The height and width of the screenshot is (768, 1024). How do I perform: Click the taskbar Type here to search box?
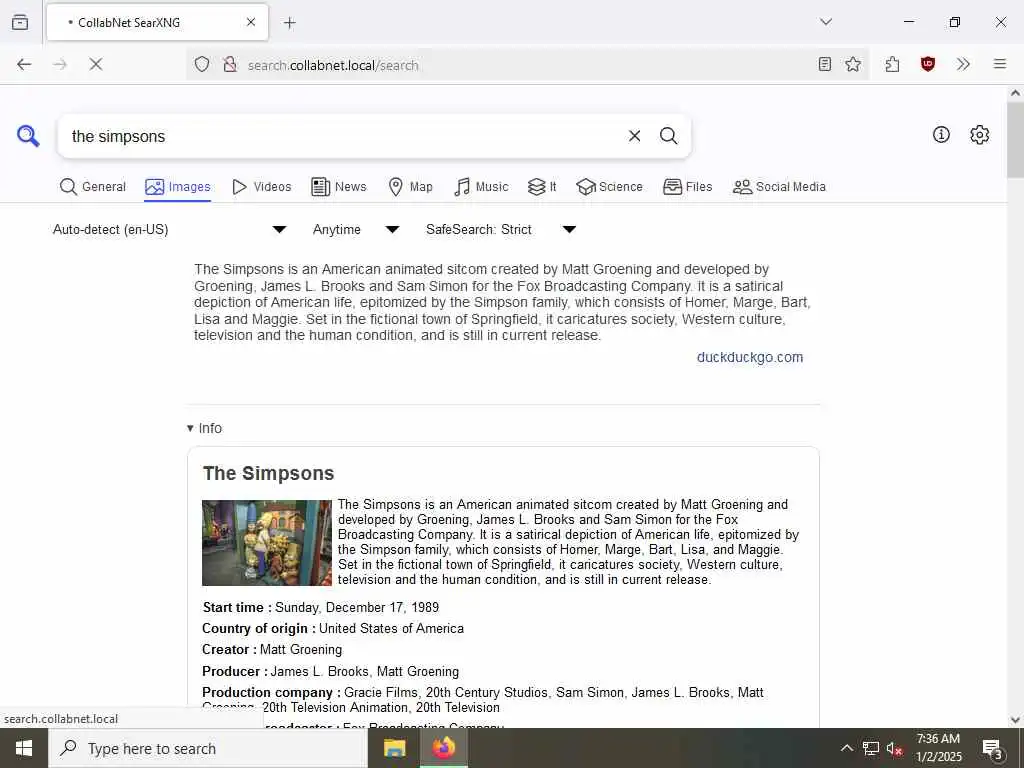click(208, 748)
